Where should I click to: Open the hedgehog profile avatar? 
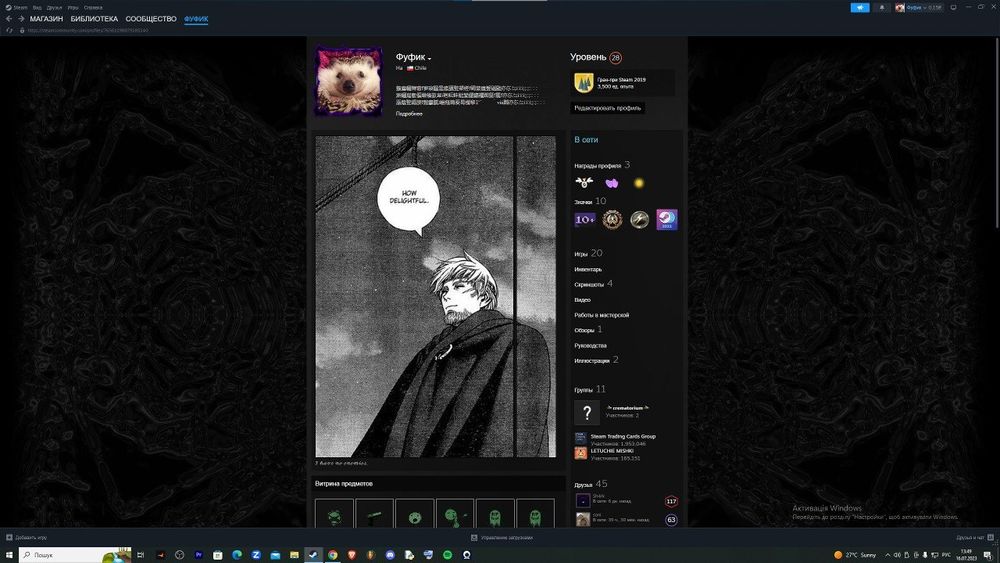coord(349,81)
